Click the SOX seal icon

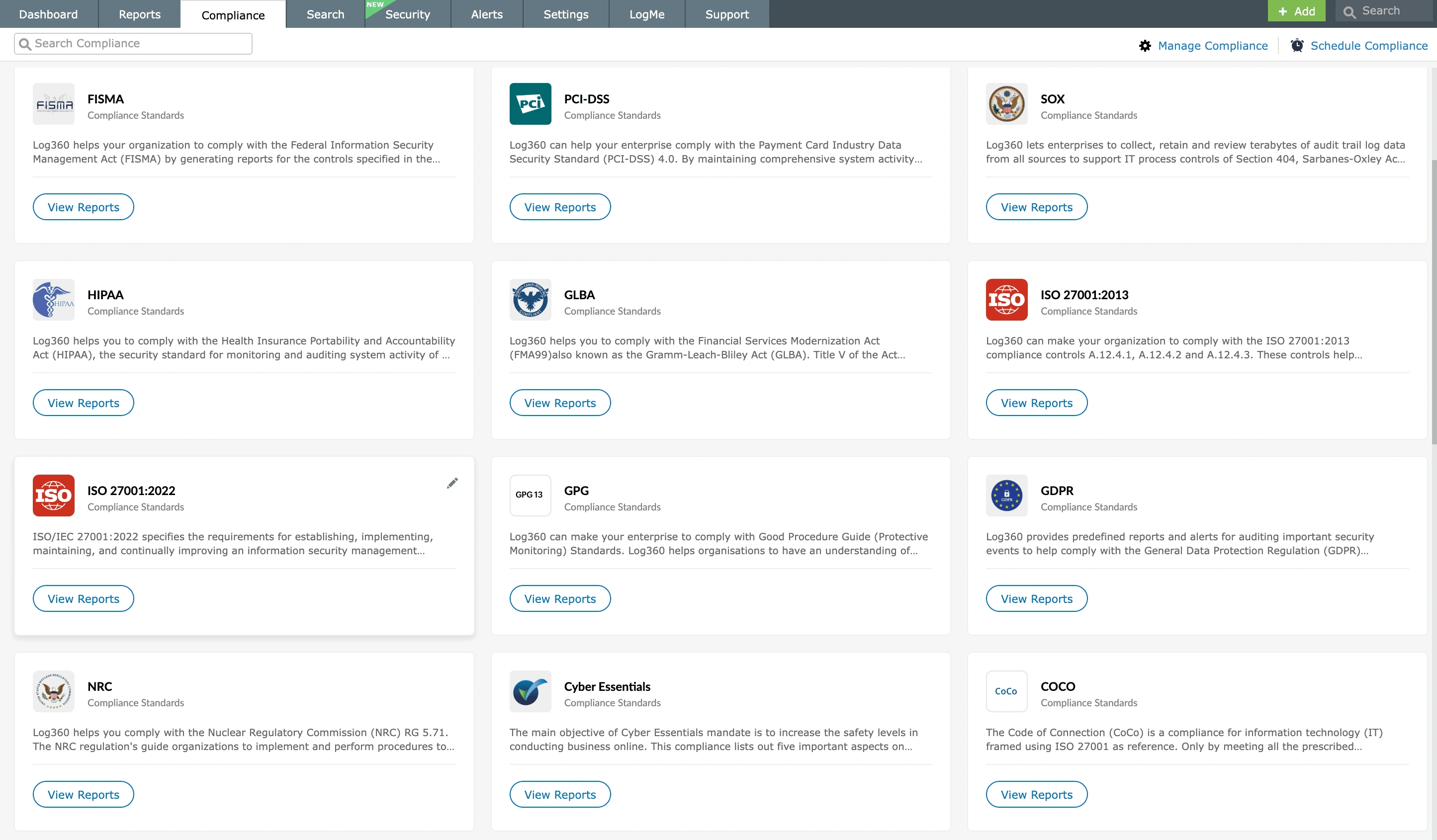[1006, 104]
